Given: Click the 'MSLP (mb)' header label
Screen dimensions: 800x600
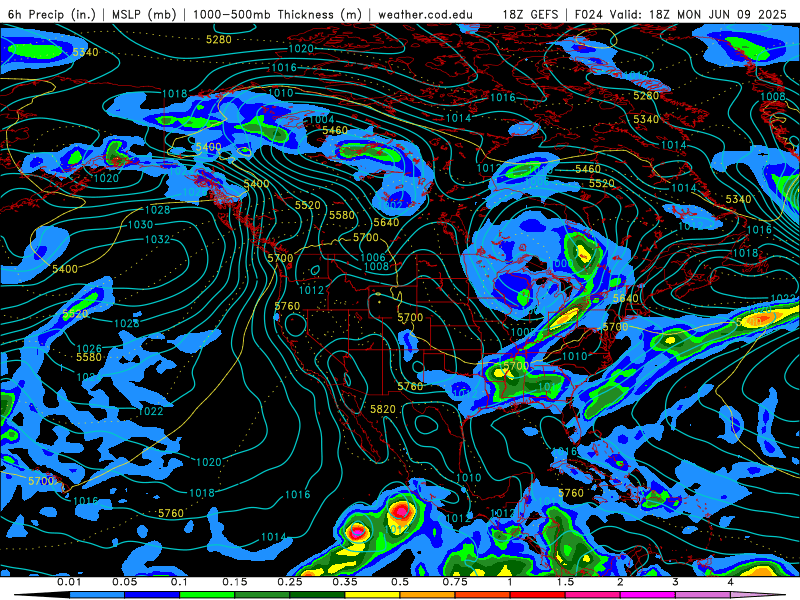Looking at the screenshot, I should pyautogui.click(x=144, y=14).
